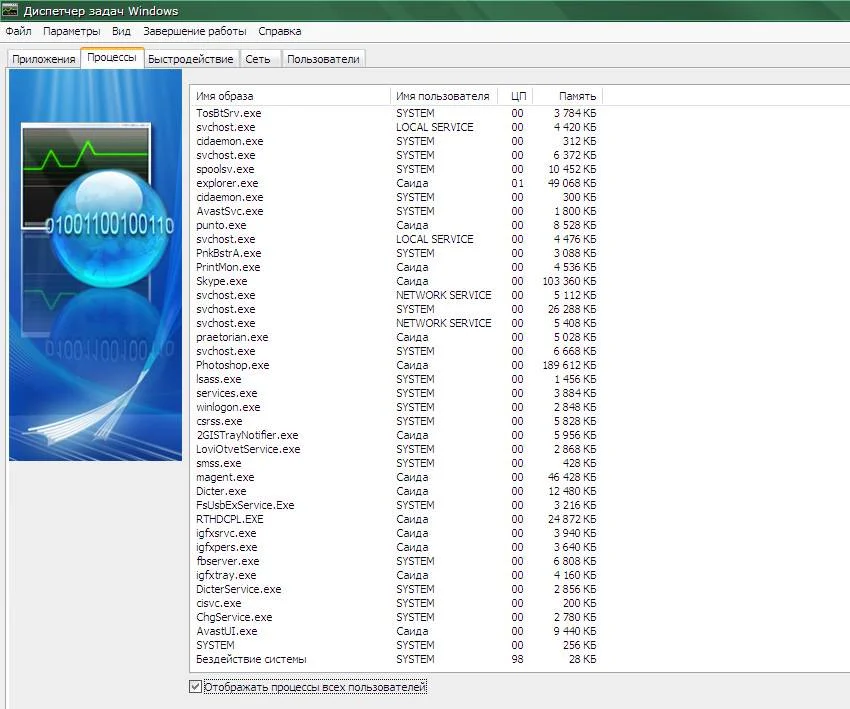The height and width of the screenshot is (709, 850).
Task: Toggle show processes from all users checkbox
Action: click(195, 687)
